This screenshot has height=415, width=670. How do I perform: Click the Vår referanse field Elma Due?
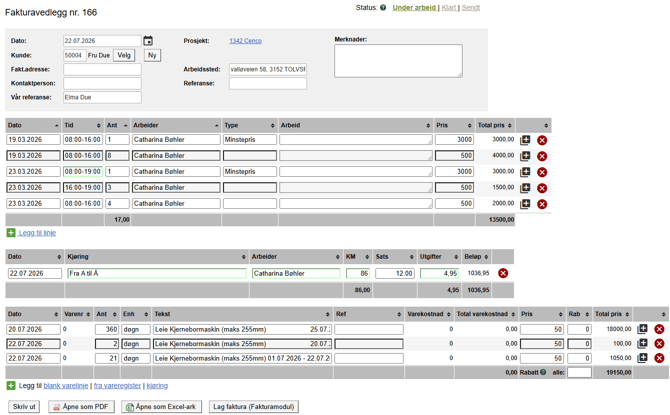pos(102,97)
